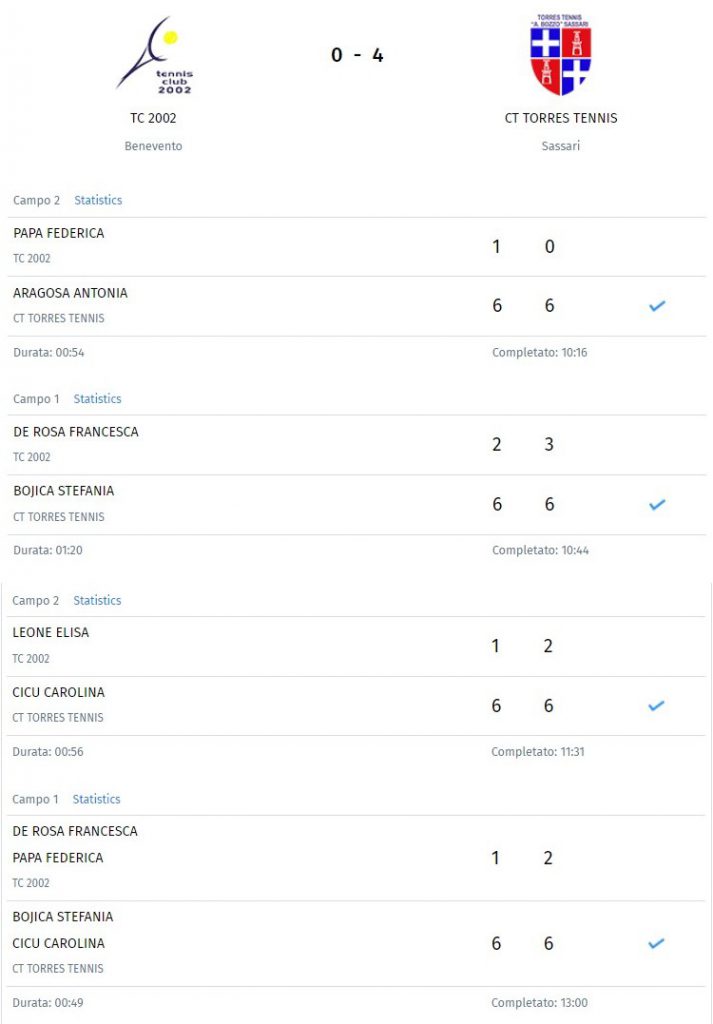Click the Benevento location label
Screen dimensions: 713x1024
[x=153, y=146]
